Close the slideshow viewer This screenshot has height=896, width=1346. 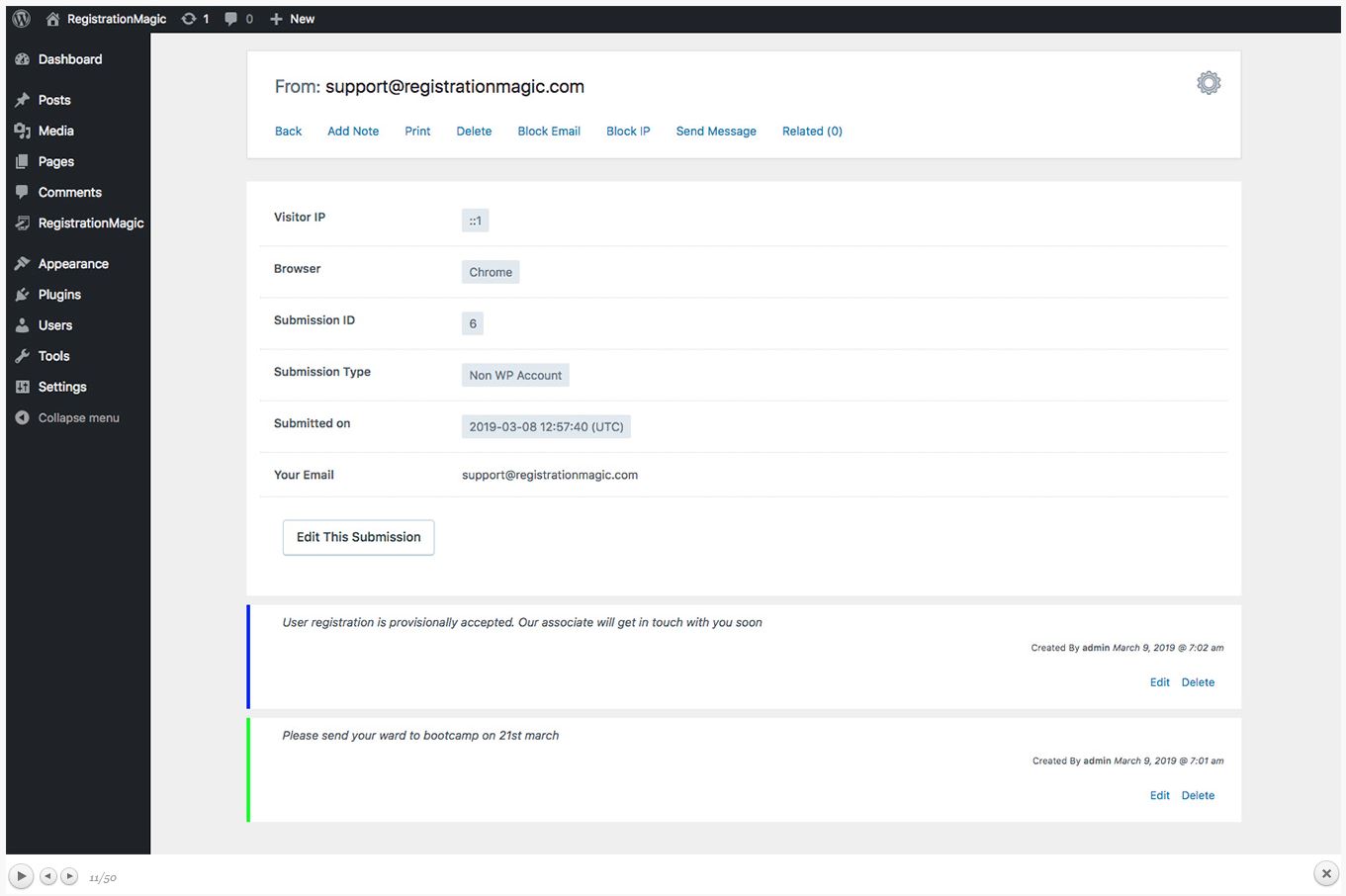pos(1326,874)
